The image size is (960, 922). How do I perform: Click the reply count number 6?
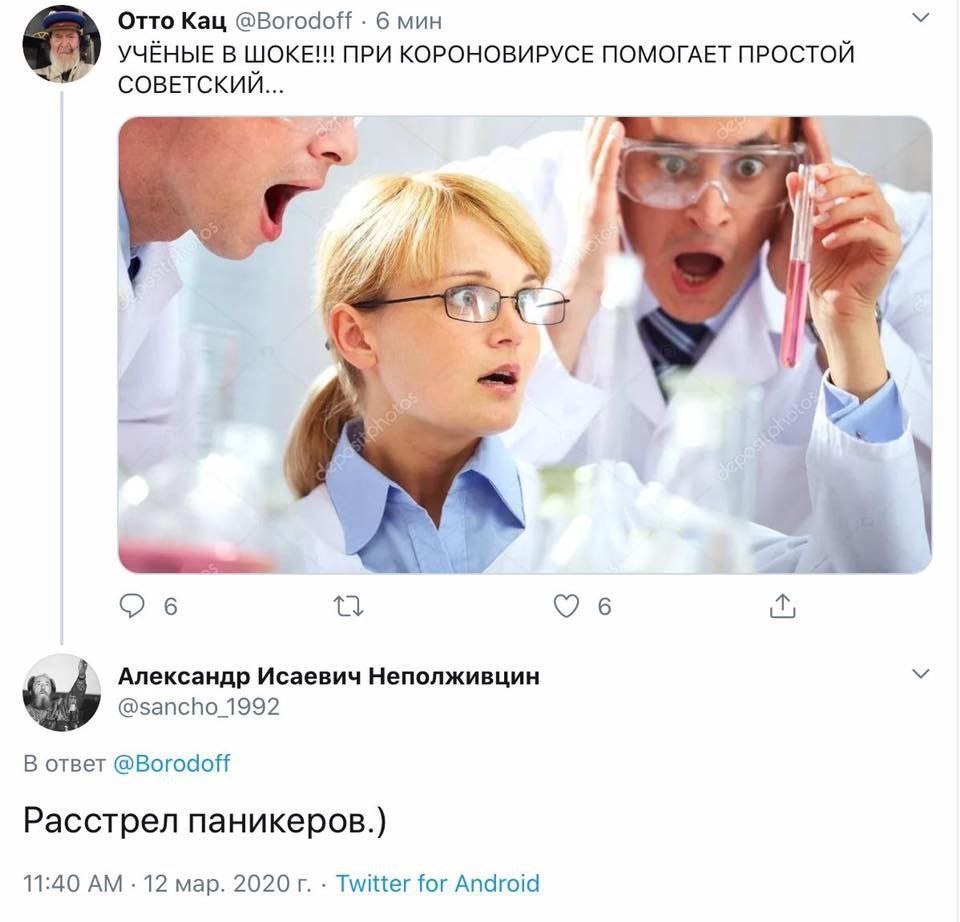click(171, 607)
